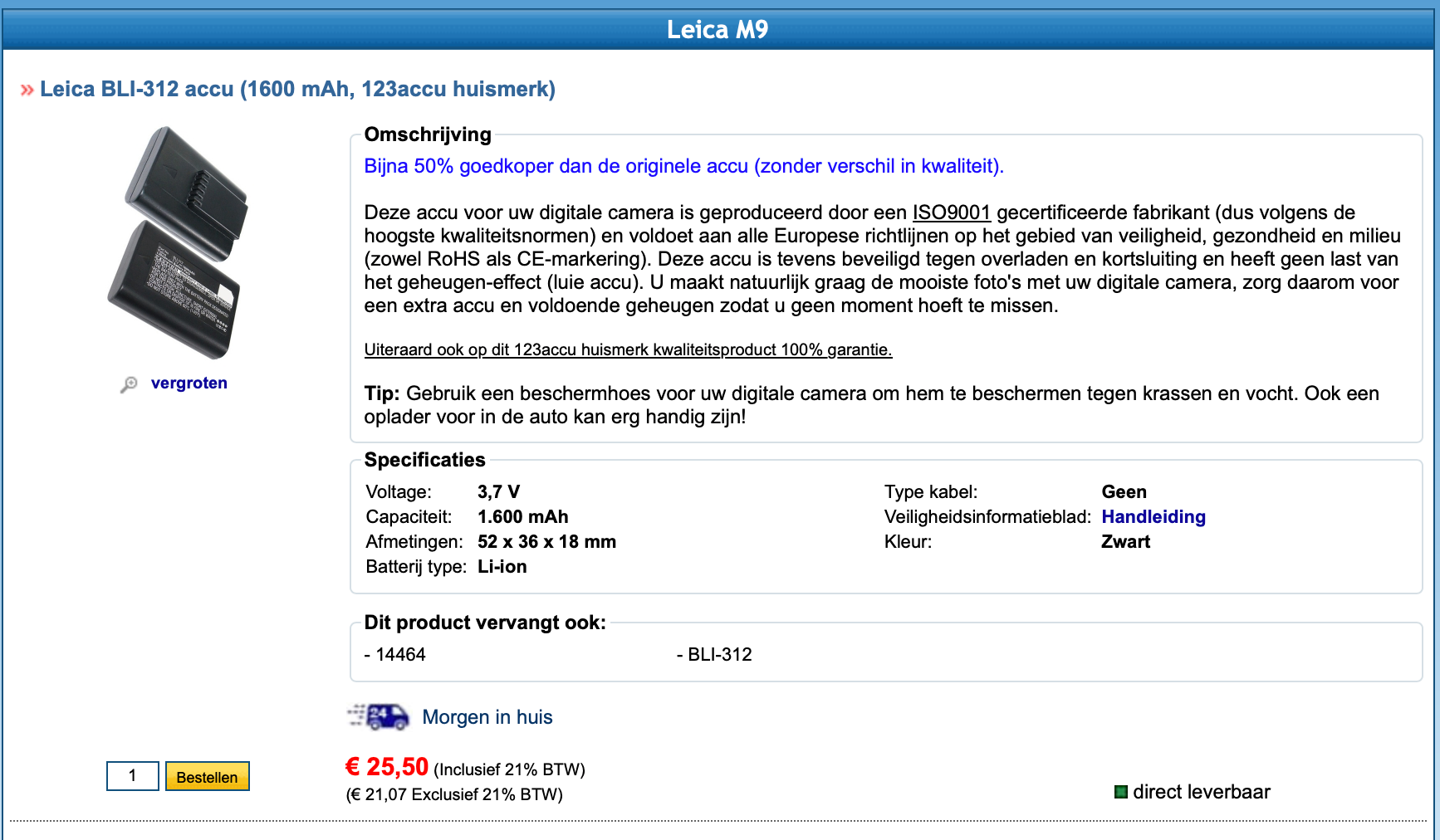The height and width of the screenshot is (840, 1440).
Task: Click the 24-hour delivery van icon
Action: [379, 716]
